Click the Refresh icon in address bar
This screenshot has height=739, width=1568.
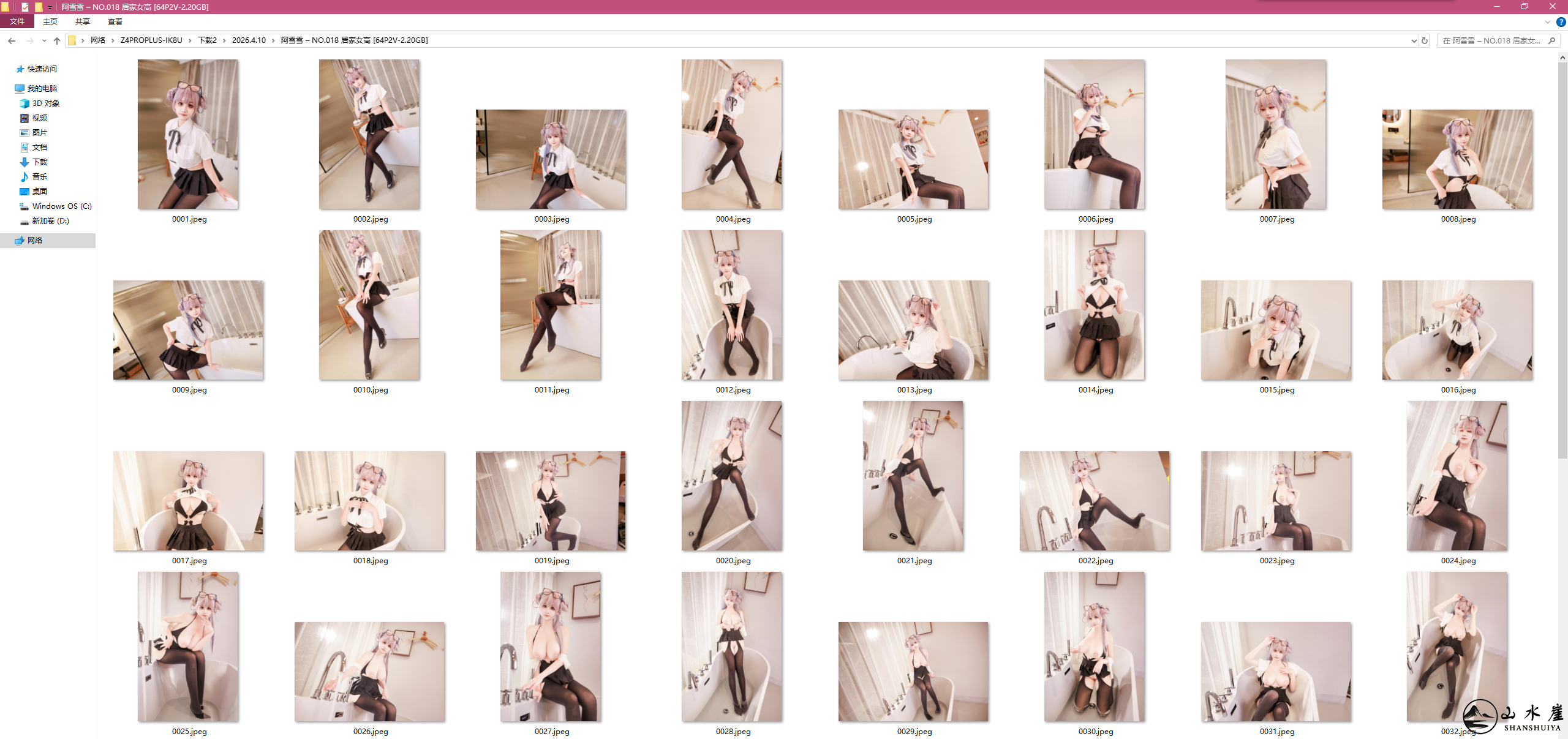click(1425, 40)
